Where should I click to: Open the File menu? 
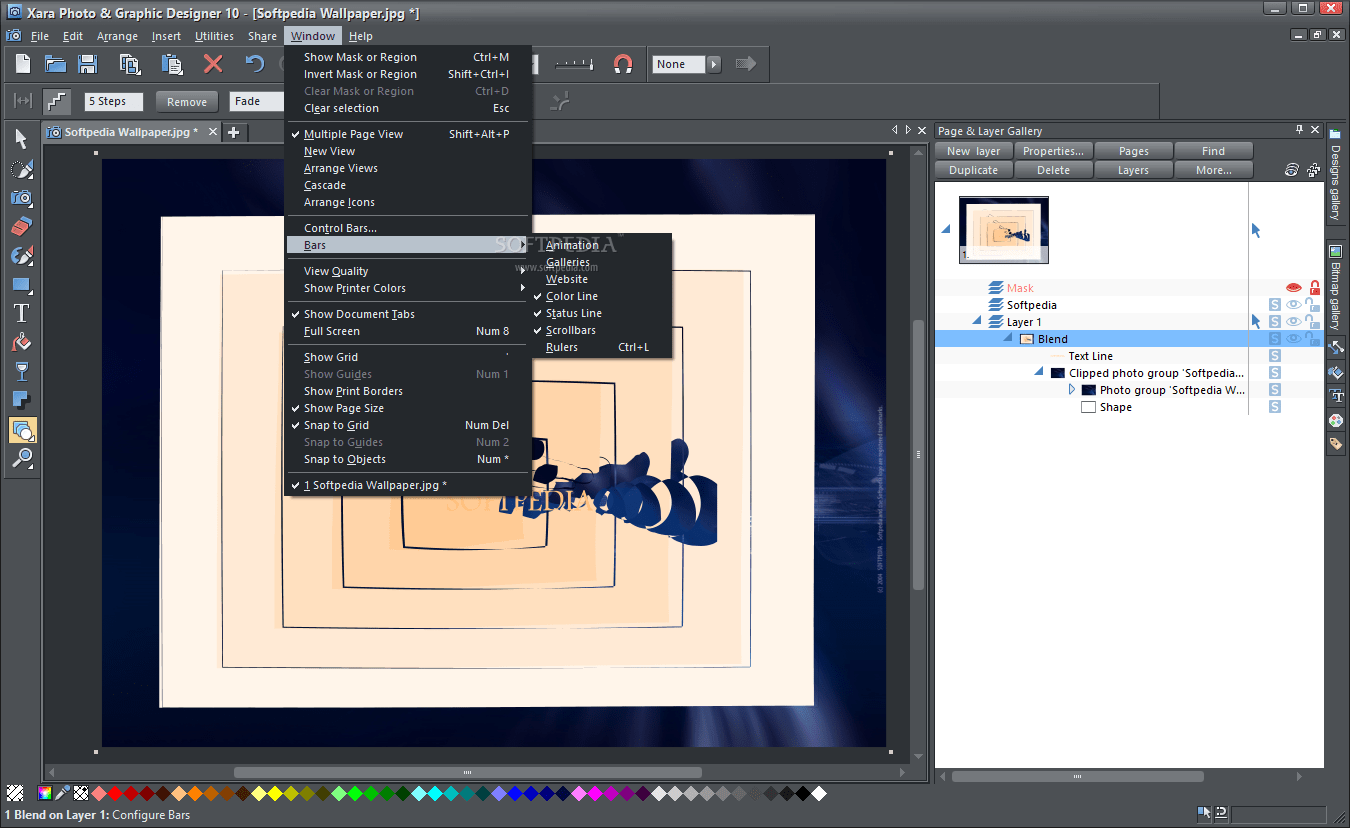click(x=40, y=36)
